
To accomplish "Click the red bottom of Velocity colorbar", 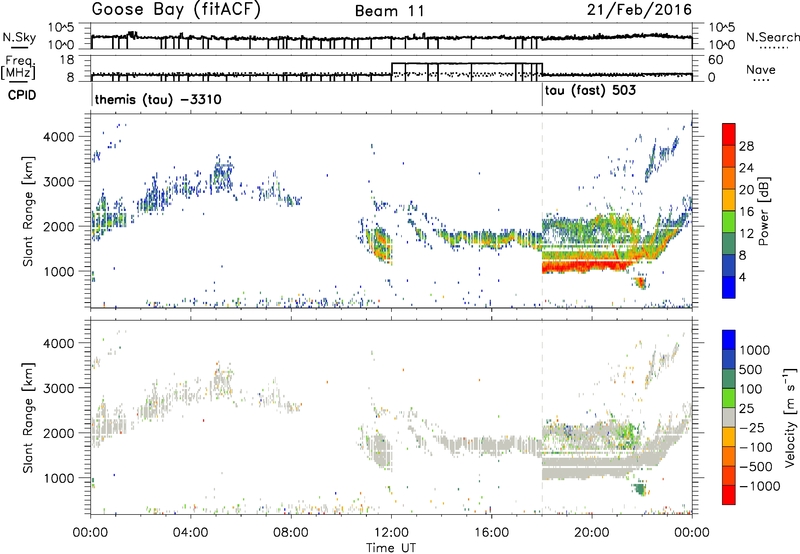I will [x=729, y=495].
